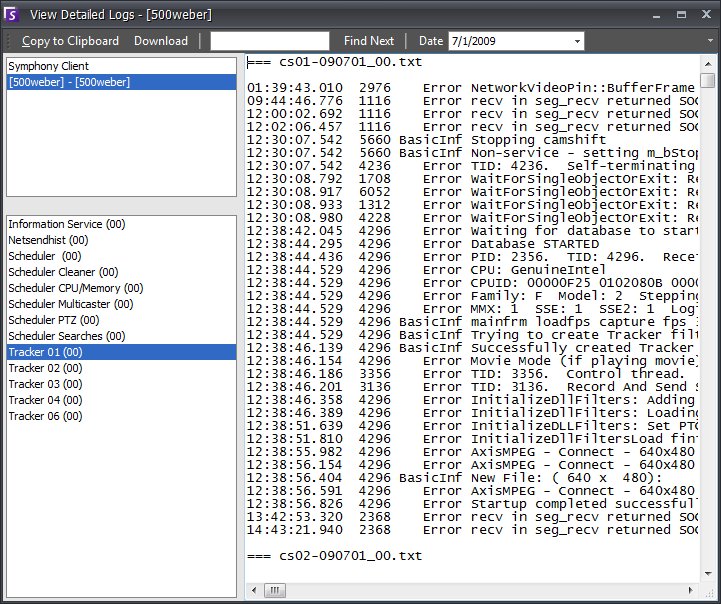
Task: Click inside the search text field
Action: pyautogui.click(x=270, y=41)
